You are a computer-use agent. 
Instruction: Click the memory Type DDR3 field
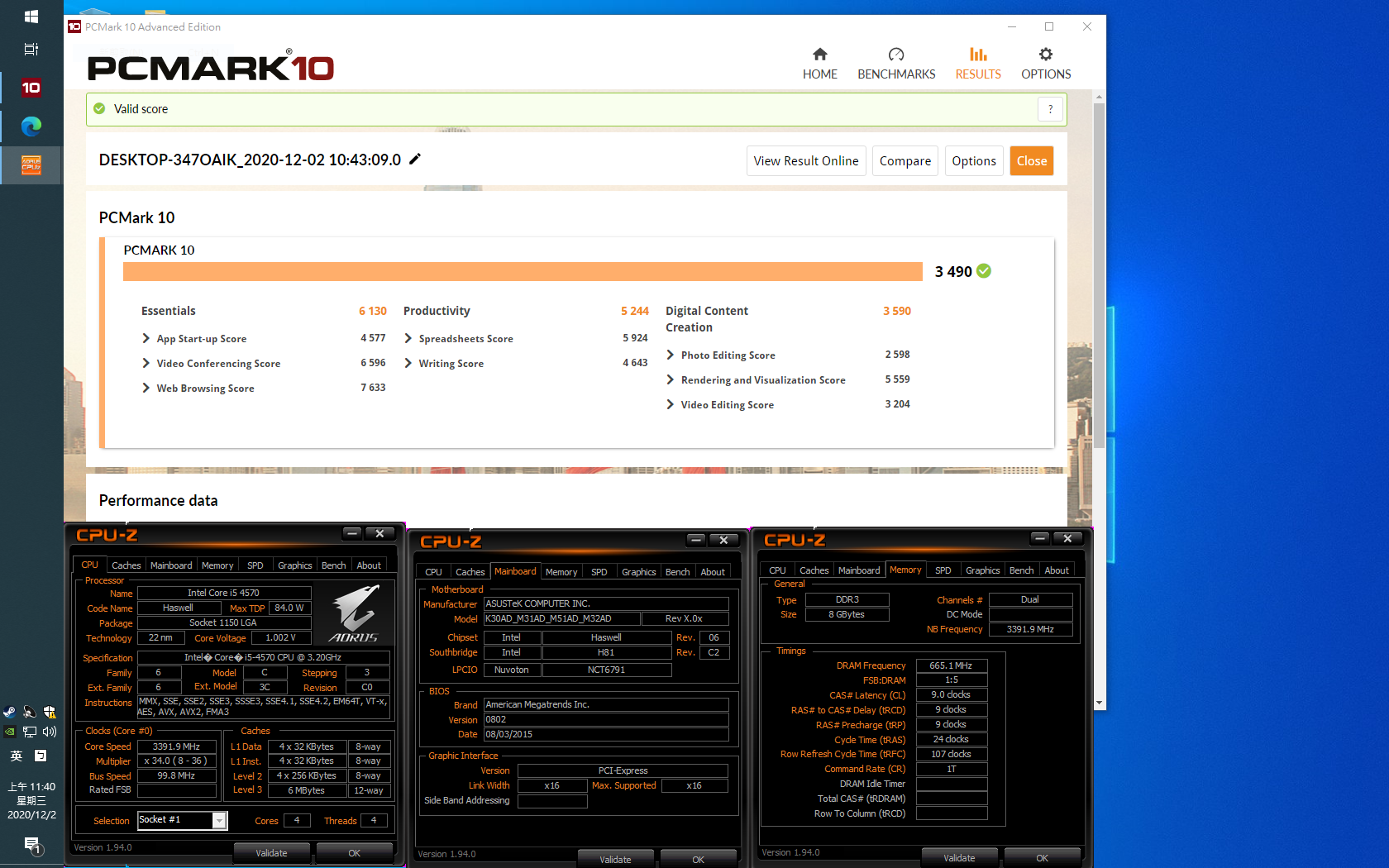847,599
